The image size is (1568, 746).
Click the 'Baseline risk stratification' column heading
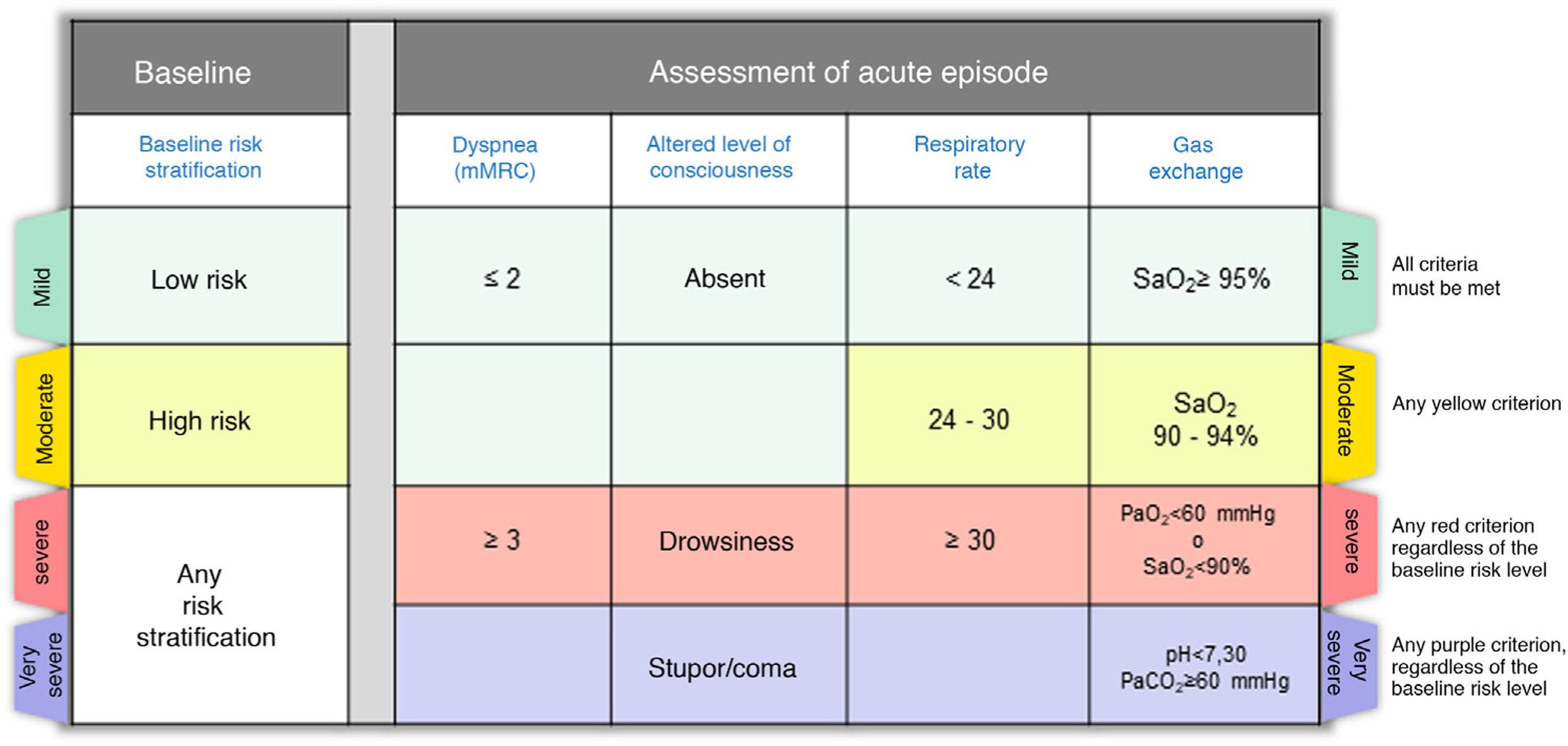(201, 158)
